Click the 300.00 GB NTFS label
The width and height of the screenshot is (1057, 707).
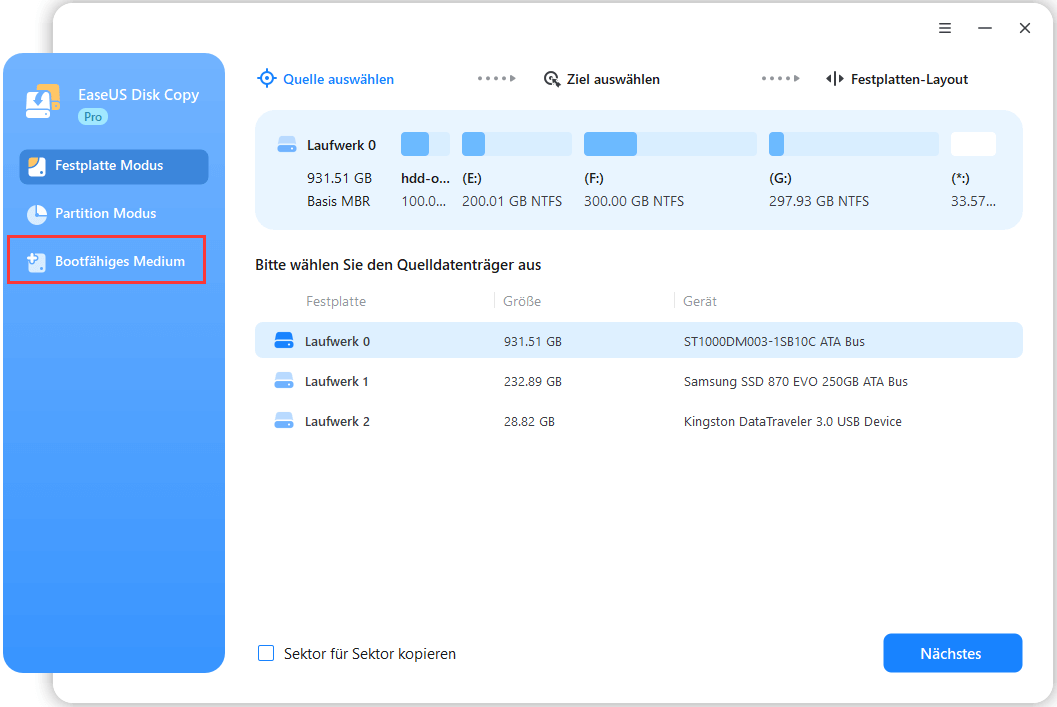634,201
